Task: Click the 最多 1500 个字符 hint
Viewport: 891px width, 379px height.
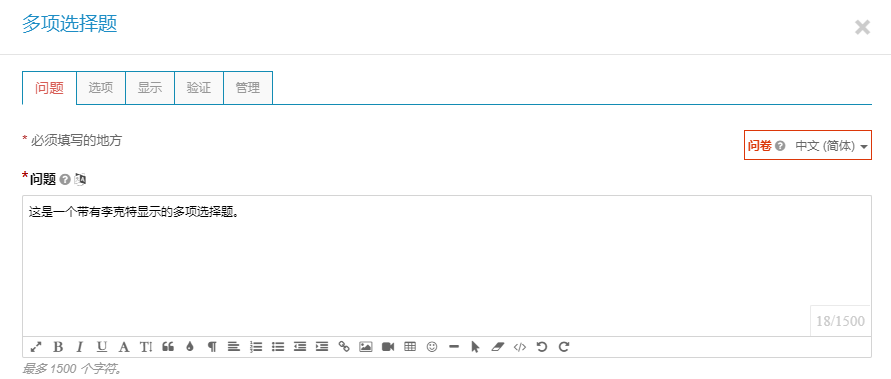Action: (x=72, y=369)
